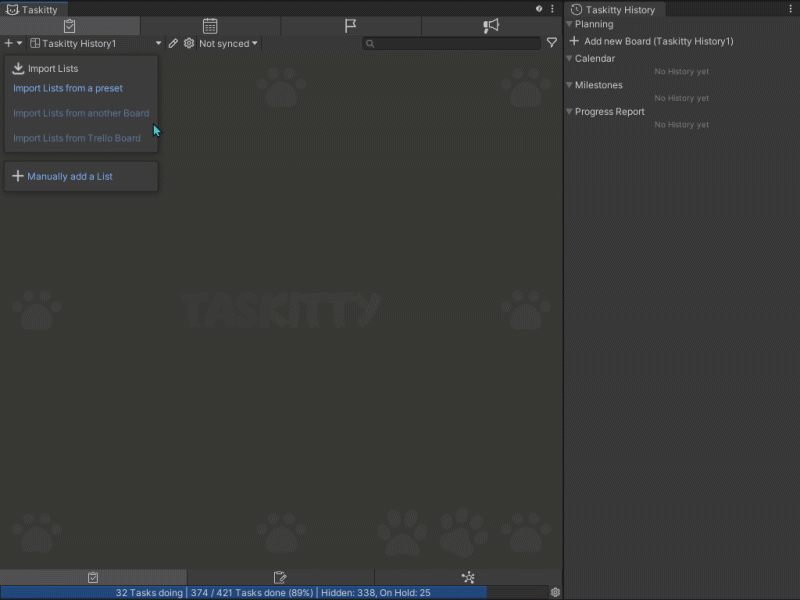800x600 pixels.
Task: Open the Taskitty History panel kebab menu
Action: [x=790, y=9]
